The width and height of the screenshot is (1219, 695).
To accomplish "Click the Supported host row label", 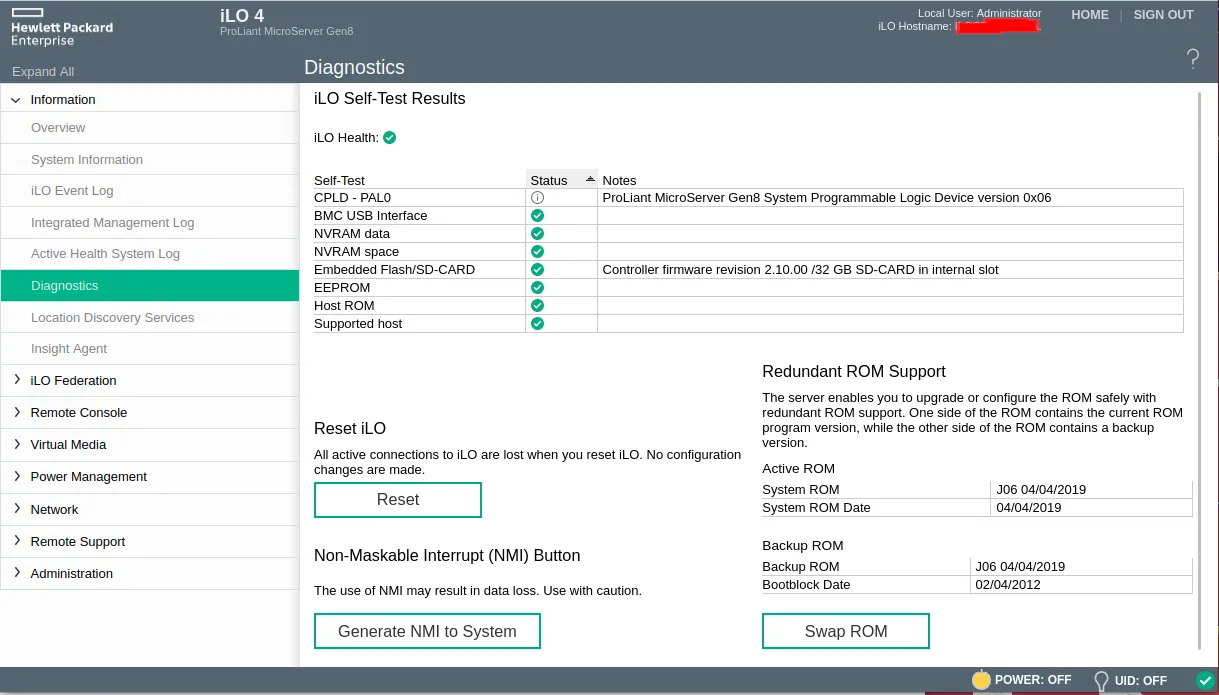I will click(358, 324).
